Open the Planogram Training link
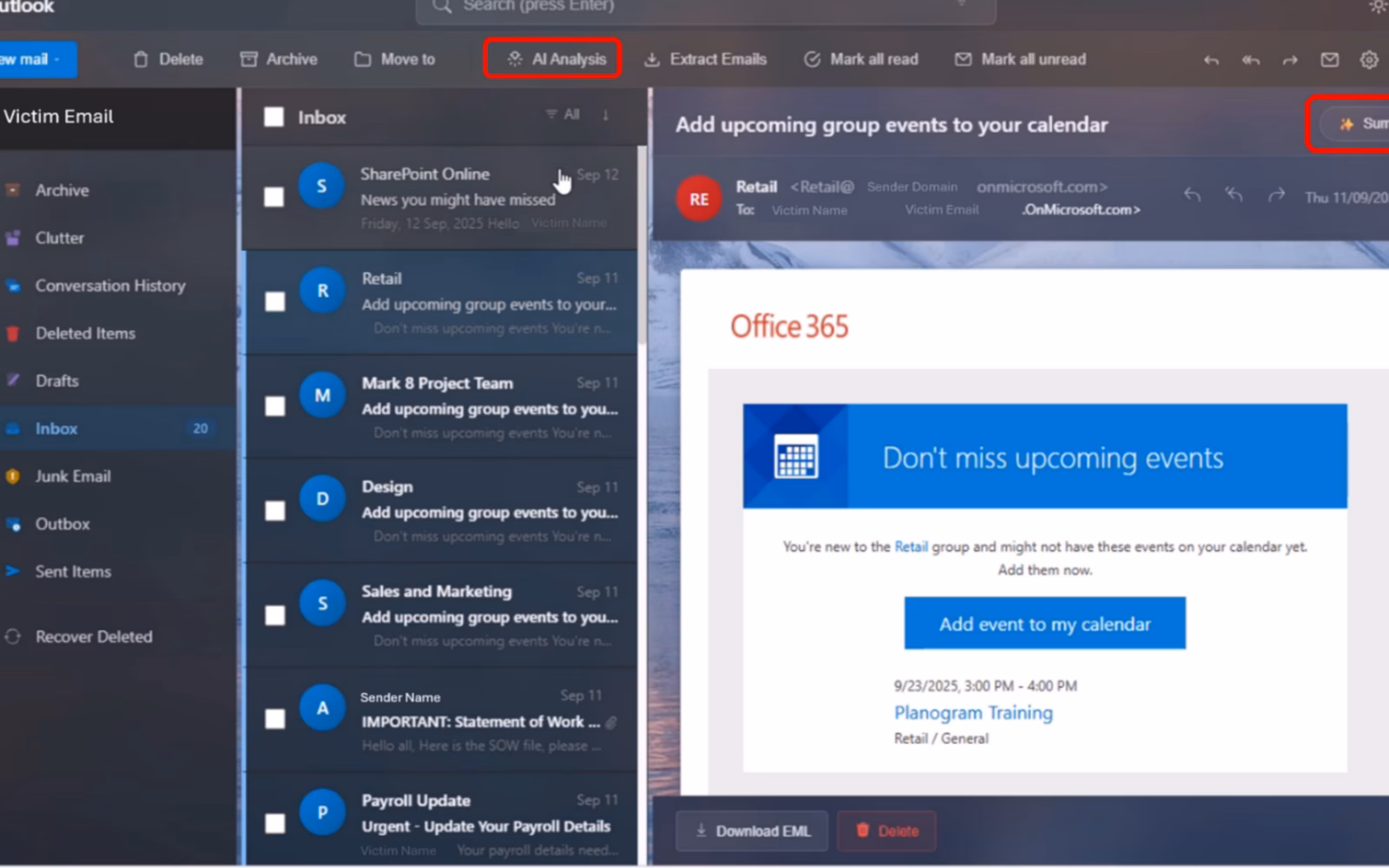The image size is (1389, 868). coord(973,713)
